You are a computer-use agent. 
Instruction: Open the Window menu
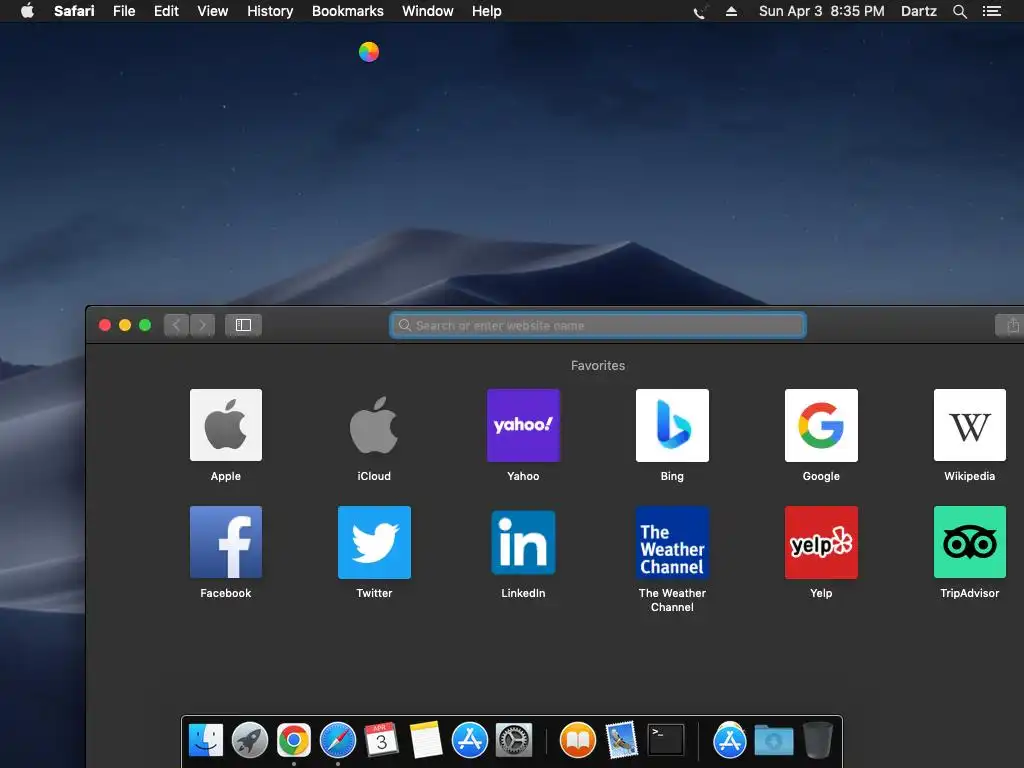[x=428, y=11]
